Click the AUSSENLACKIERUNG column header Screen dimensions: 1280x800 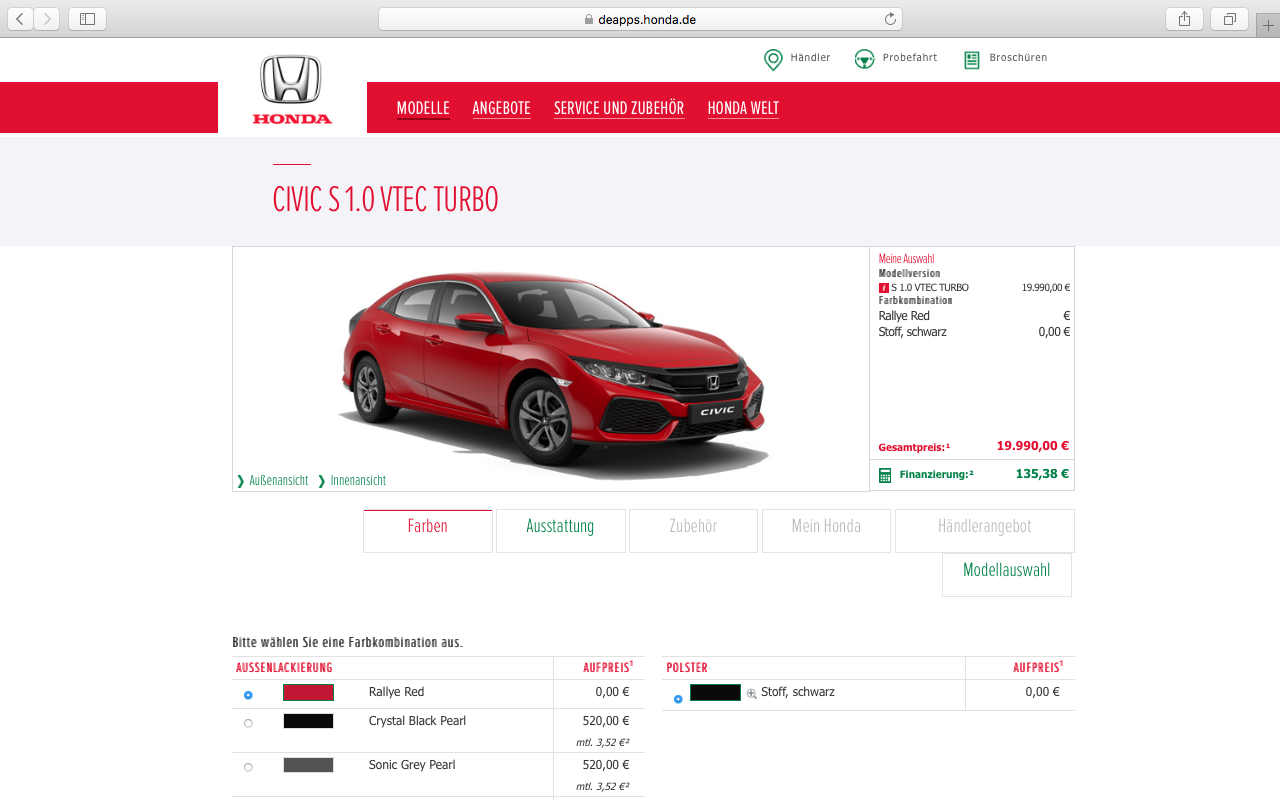click(x=284, y=668)
